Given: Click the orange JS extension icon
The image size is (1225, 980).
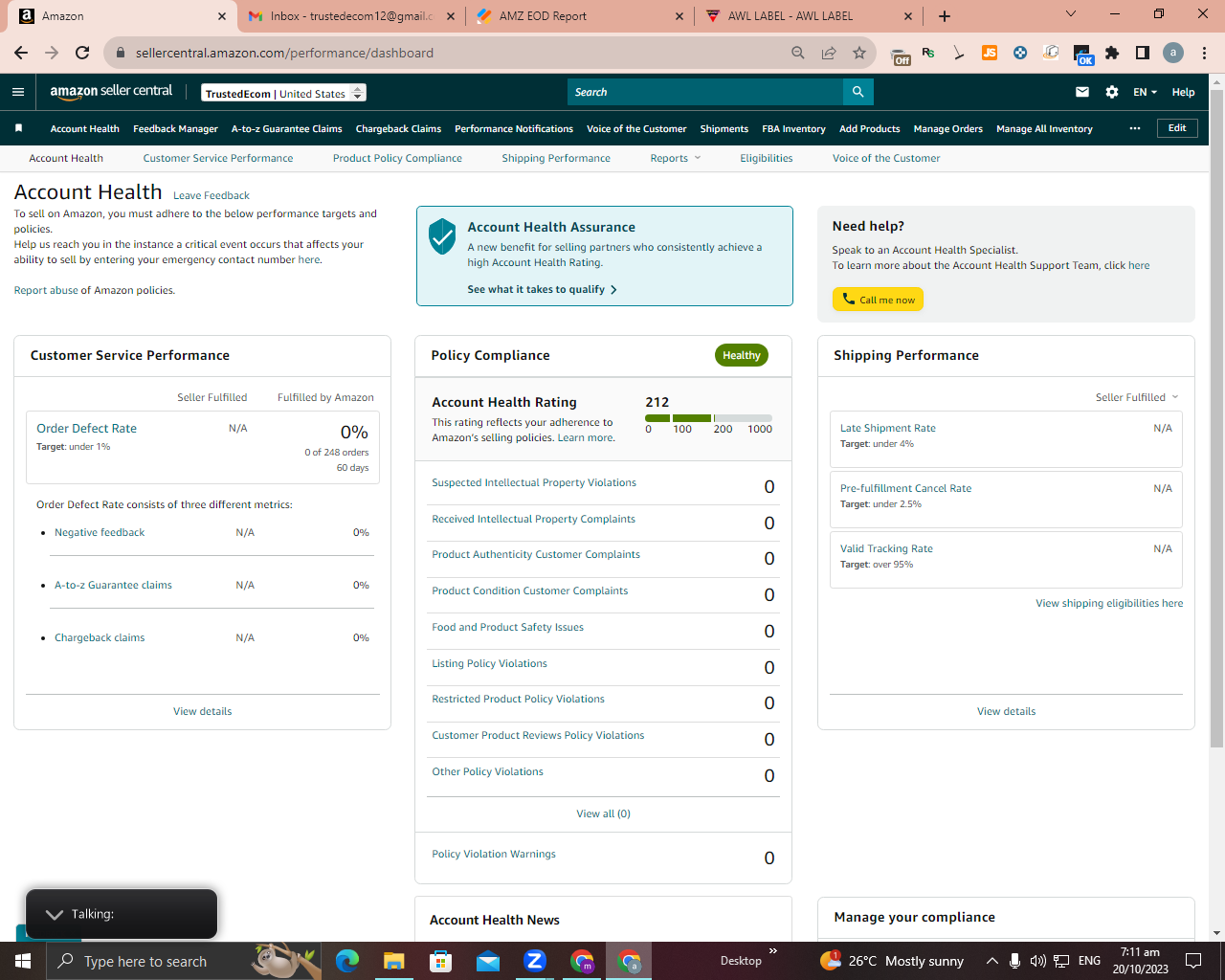Looking at the screenshot, I should tap(990, 53).
